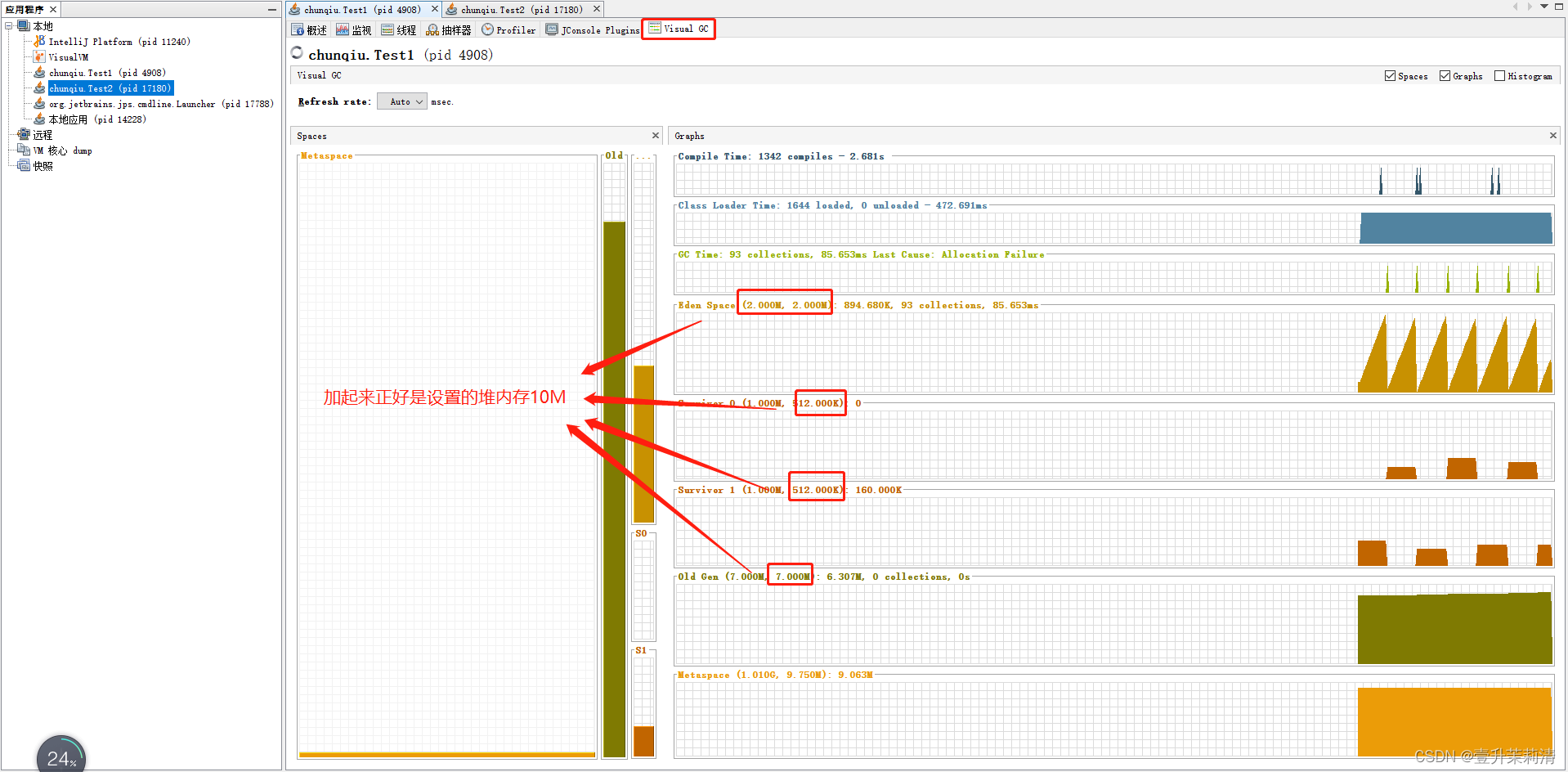Open the Refresh rate Auto dropdown
This screenshot has height=772, width=1568.
tap(402, 101)
